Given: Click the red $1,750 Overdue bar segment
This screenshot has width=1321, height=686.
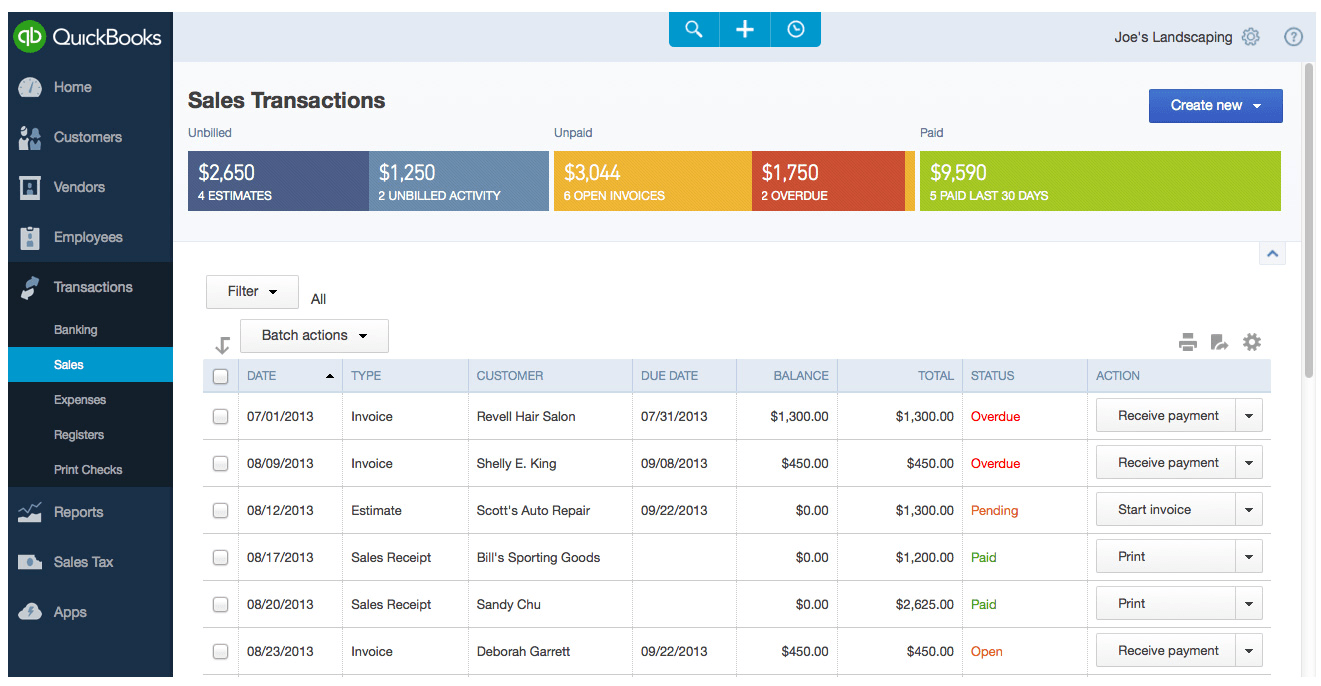Looking at the screenshot, I should coord(827,181).
